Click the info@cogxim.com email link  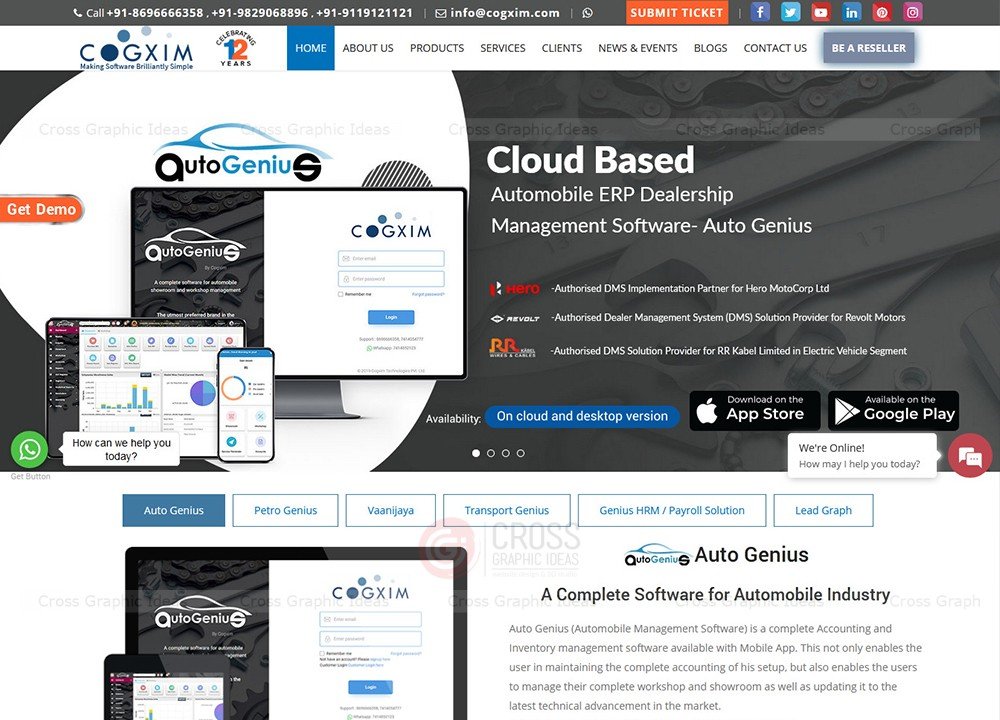coord(504,13)
